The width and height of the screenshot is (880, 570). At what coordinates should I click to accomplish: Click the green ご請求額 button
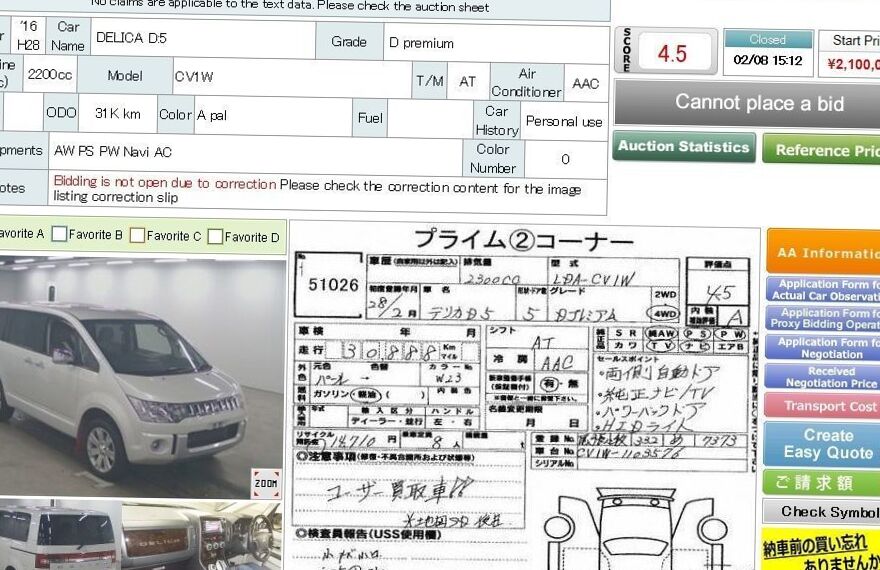(822, 482)
